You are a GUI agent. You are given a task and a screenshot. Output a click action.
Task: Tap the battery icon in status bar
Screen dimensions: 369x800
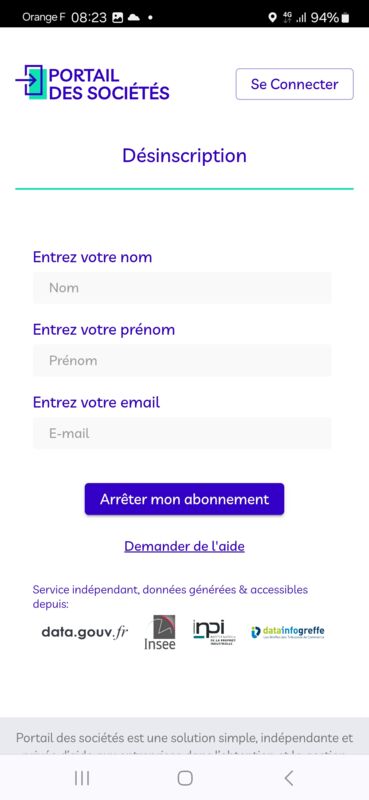tap(346, 18)
